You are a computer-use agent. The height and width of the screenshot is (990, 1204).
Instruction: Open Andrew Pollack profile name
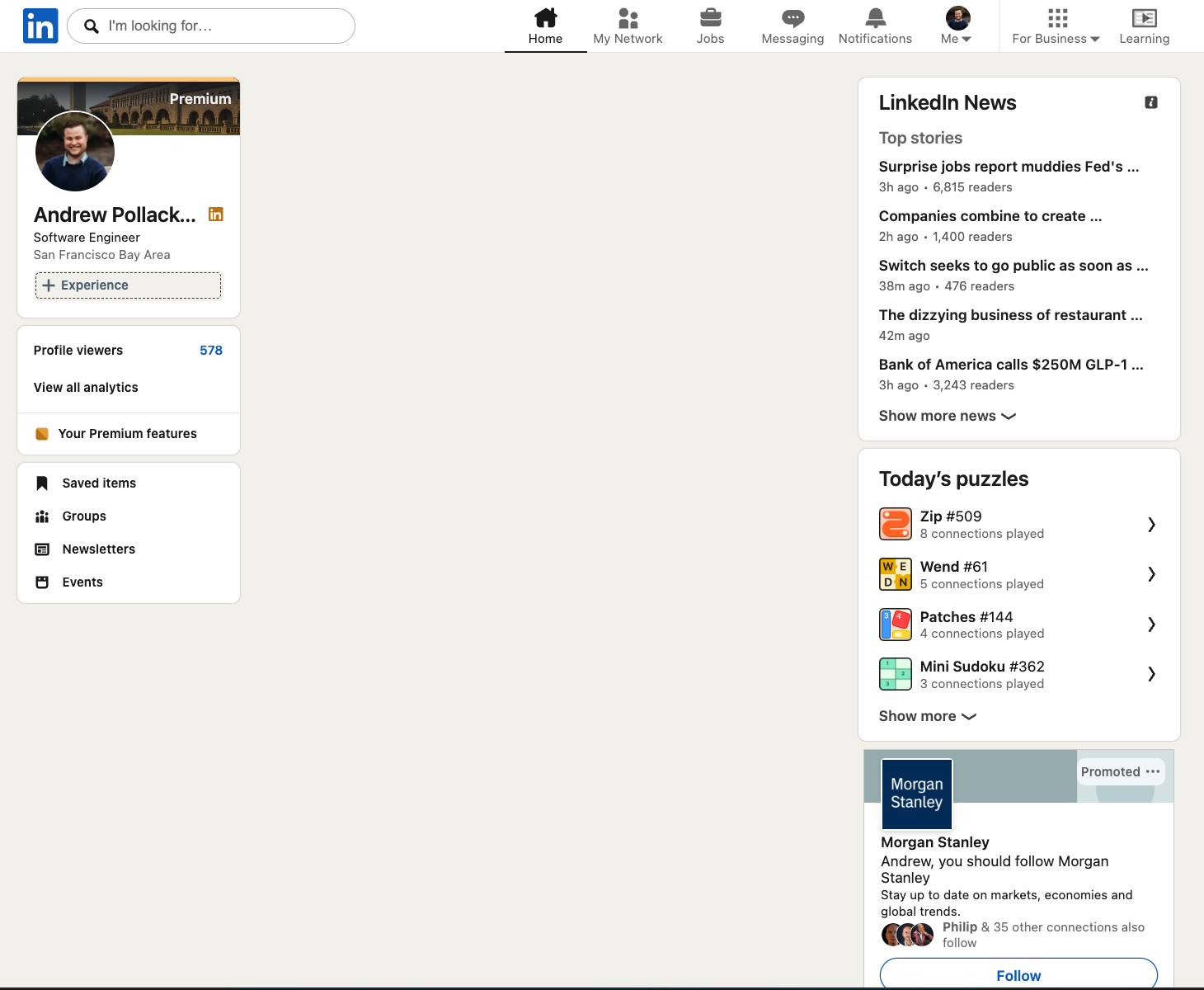(x=115, y=214)
